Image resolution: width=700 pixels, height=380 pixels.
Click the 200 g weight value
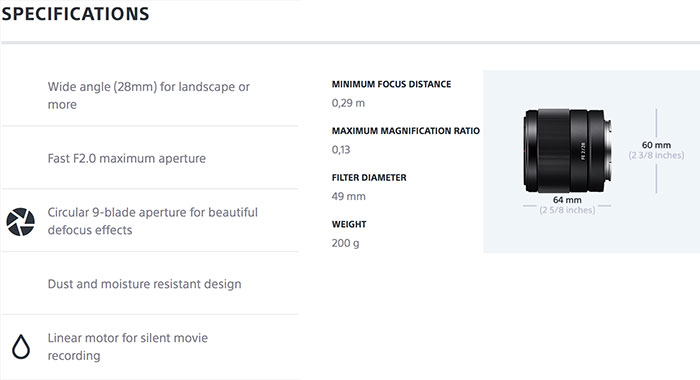pos(346,243)
